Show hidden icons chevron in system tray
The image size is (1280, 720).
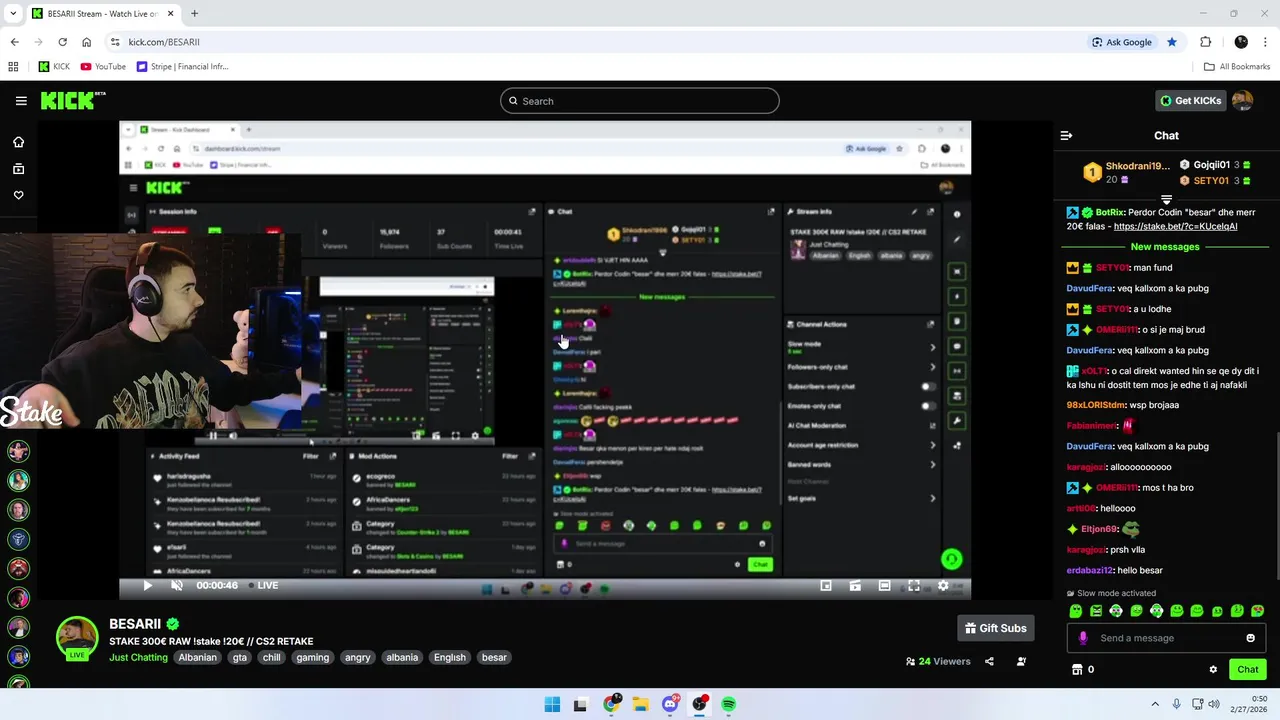coord(1155,705)
